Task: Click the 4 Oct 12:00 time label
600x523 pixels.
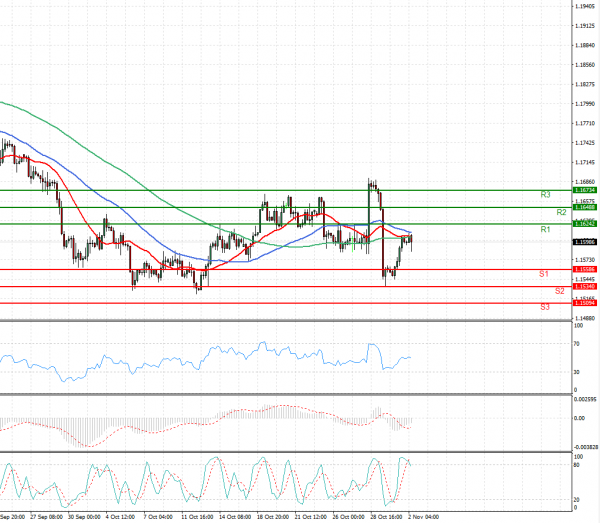Action: (120, 517)
